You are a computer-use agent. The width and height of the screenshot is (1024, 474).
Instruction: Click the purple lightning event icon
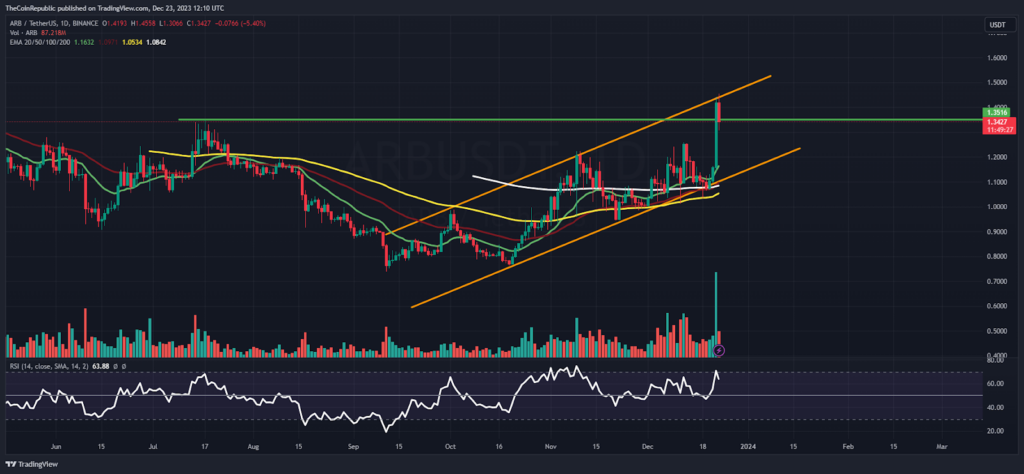pyautogui.click(x=719, y=351)
